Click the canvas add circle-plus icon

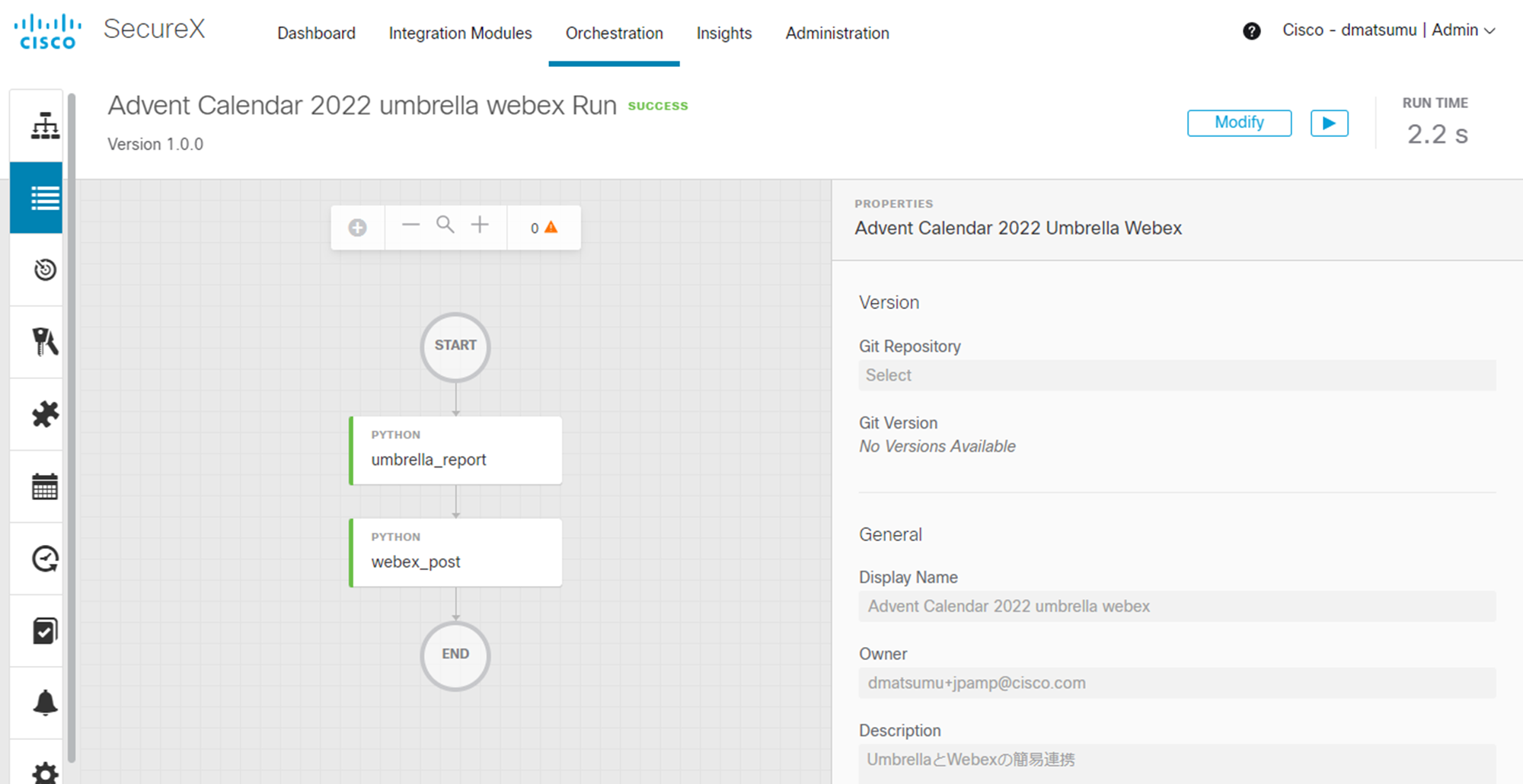pos(357,228)
